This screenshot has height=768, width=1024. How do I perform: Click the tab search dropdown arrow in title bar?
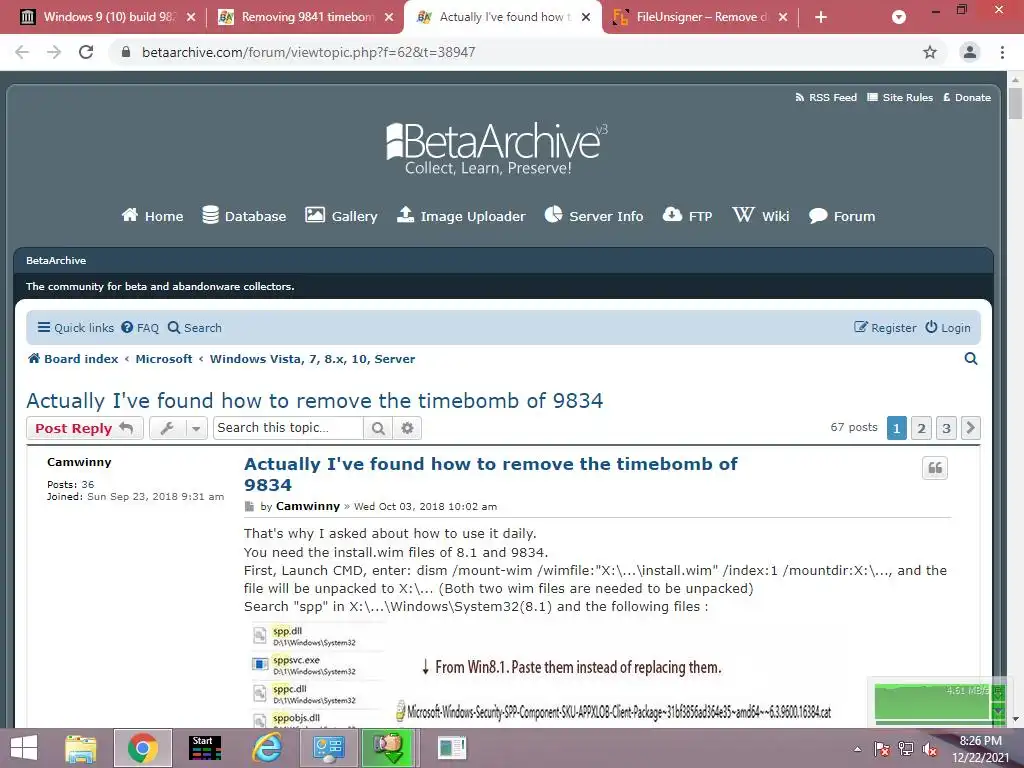[x=899, y=17]
